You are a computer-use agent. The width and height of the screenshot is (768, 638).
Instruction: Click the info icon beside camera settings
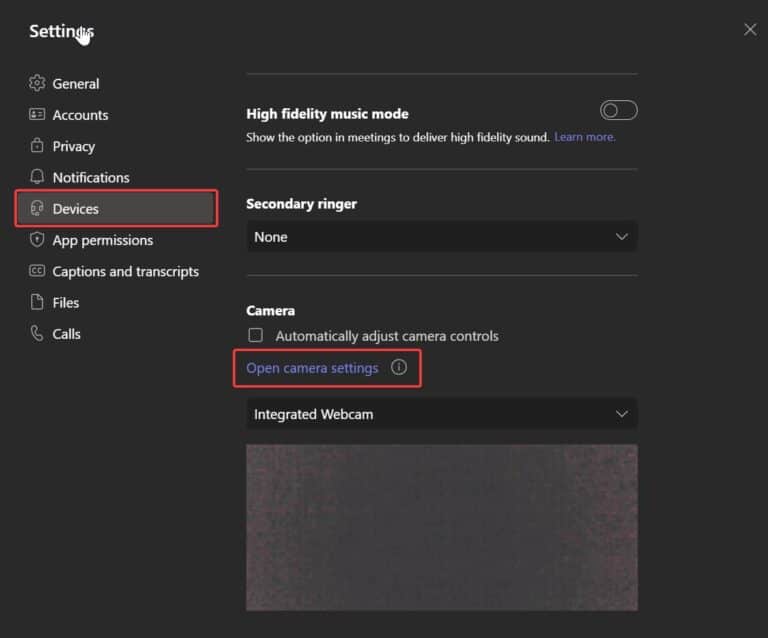(399, 367)
